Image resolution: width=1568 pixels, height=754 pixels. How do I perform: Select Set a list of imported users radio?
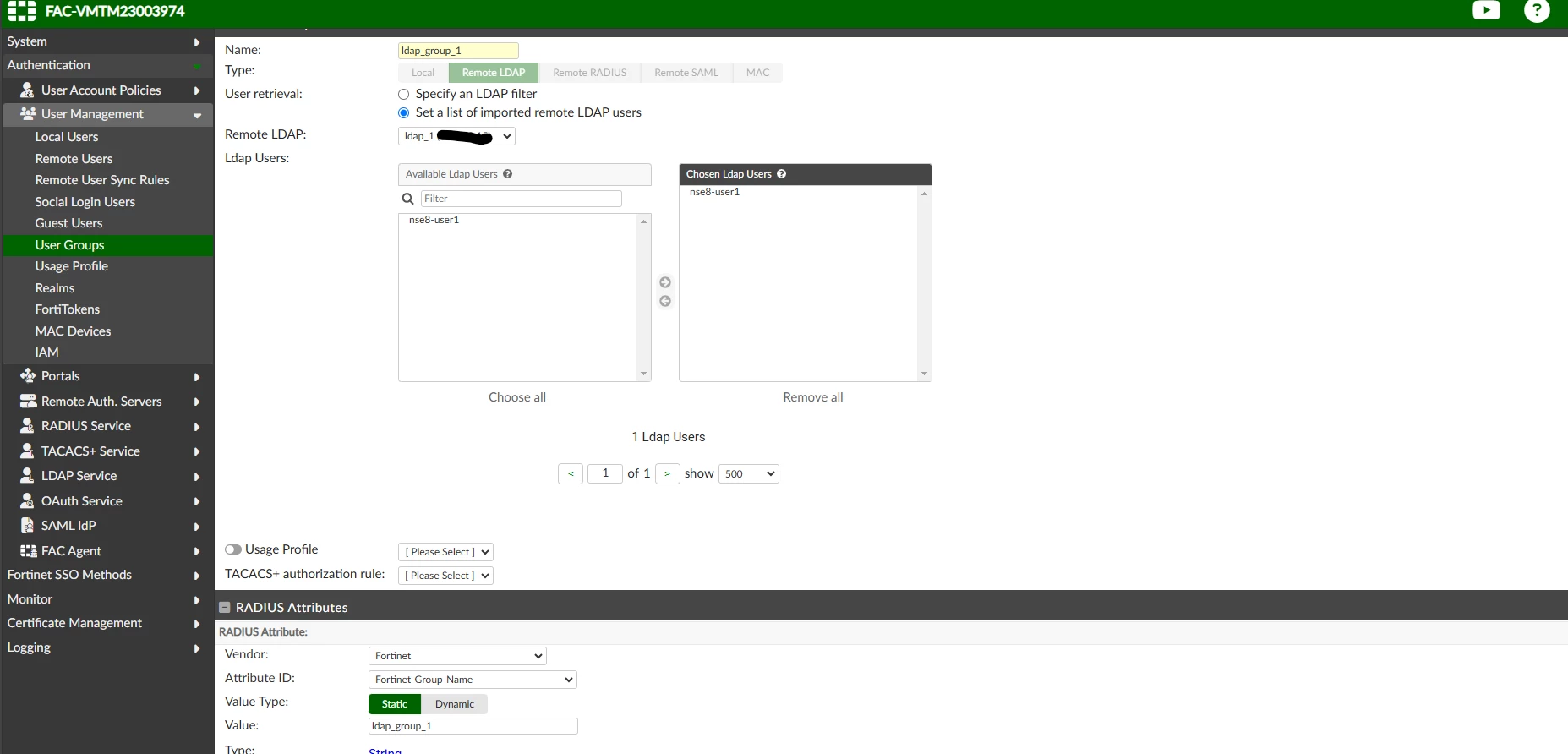pos(404,112)
